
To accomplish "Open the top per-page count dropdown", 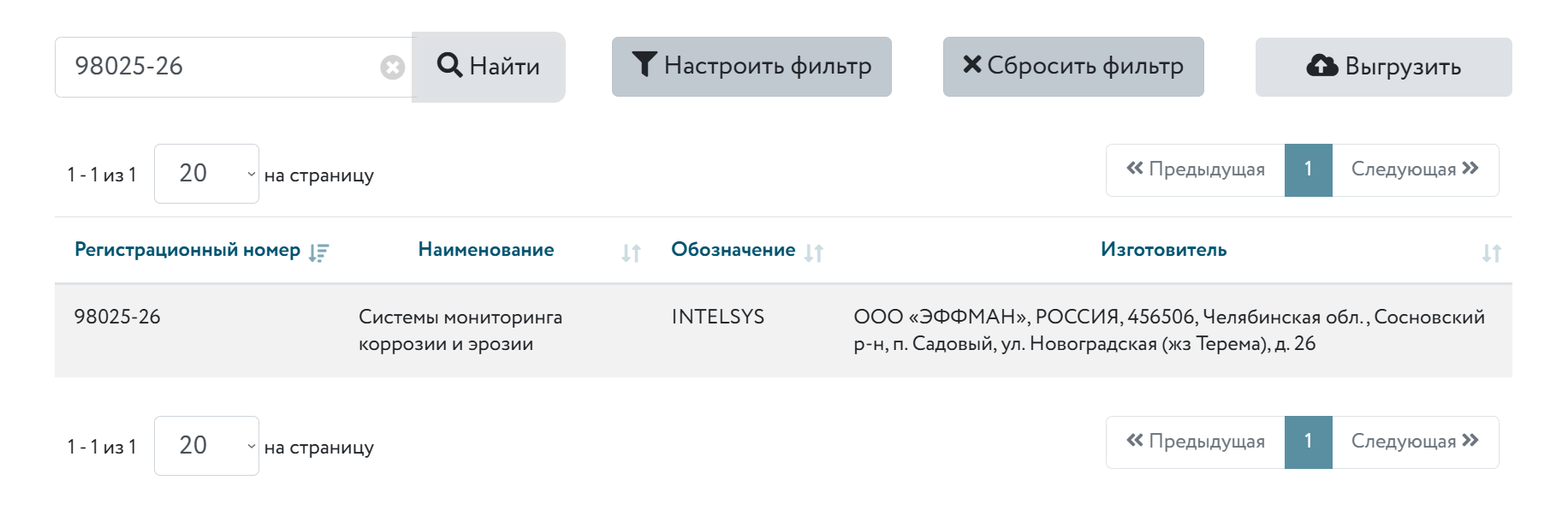I will pos(206,174).
